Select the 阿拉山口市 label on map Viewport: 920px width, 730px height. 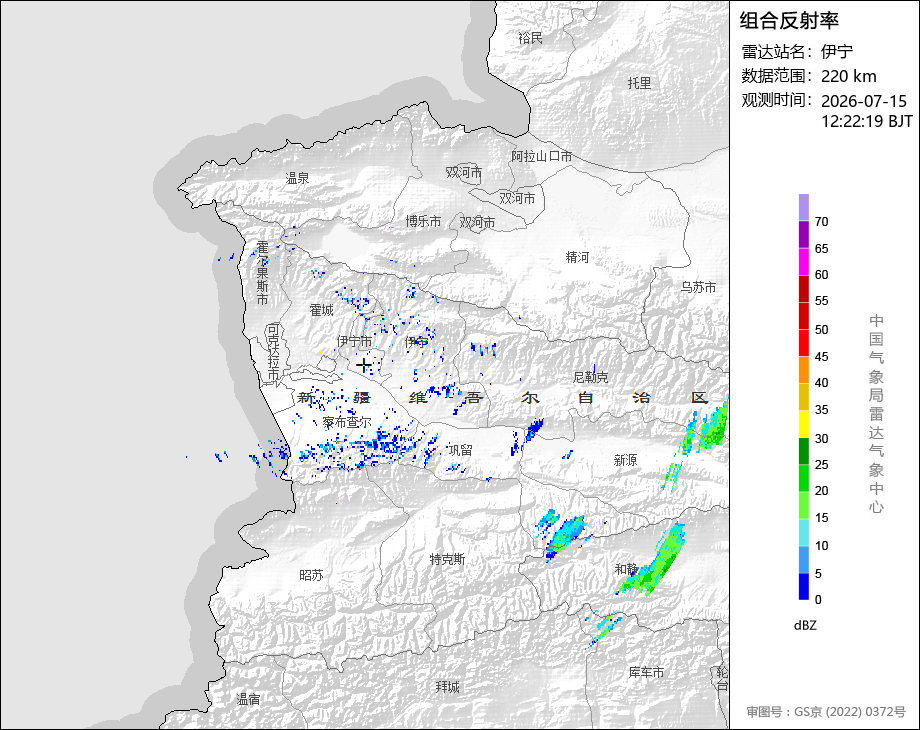541,156
